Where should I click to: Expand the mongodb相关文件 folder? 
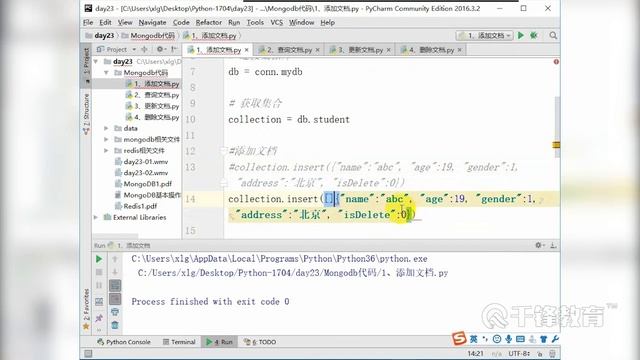tap(106, 139)
